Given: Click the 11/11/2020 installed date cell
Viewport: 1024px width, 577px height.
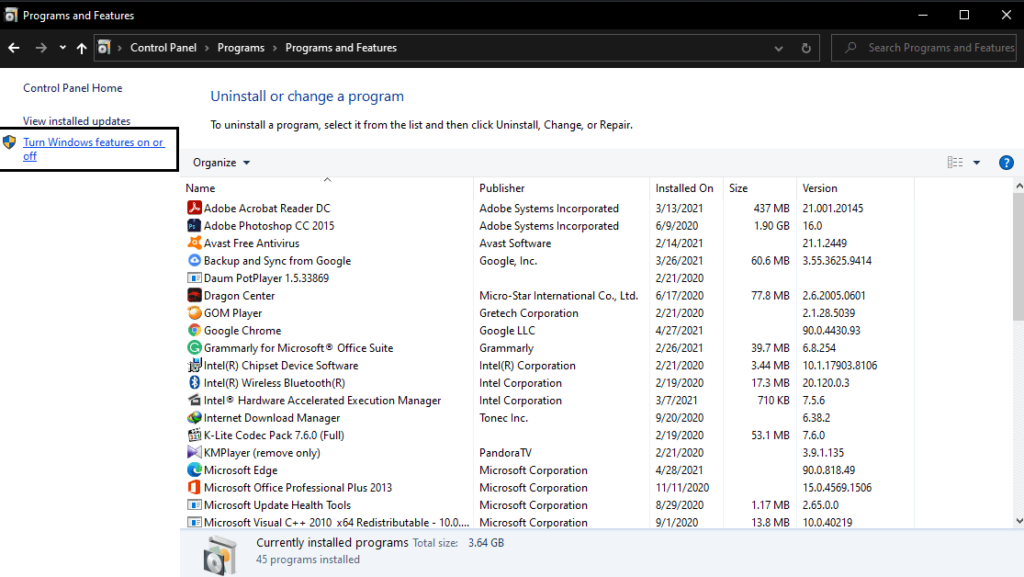Looking at the screenshot, I should point(682,488).
